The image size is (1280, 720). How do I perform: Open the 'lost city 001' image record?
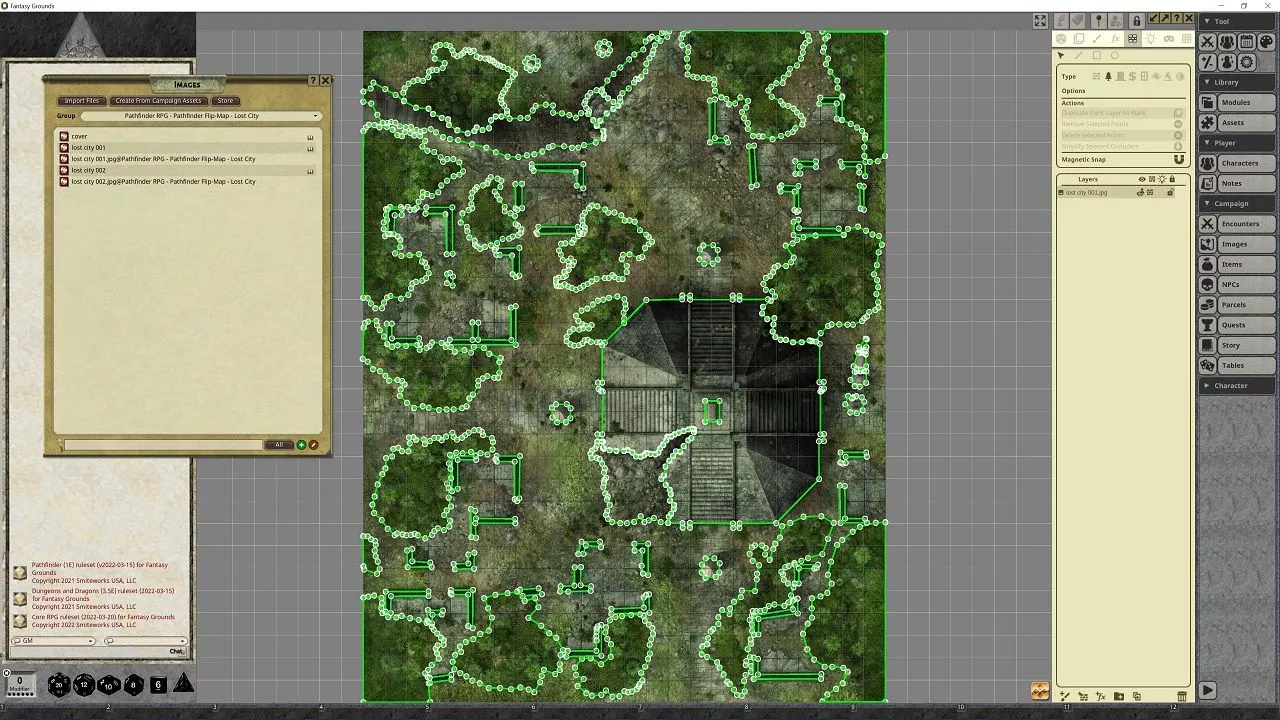coord(186,148)
